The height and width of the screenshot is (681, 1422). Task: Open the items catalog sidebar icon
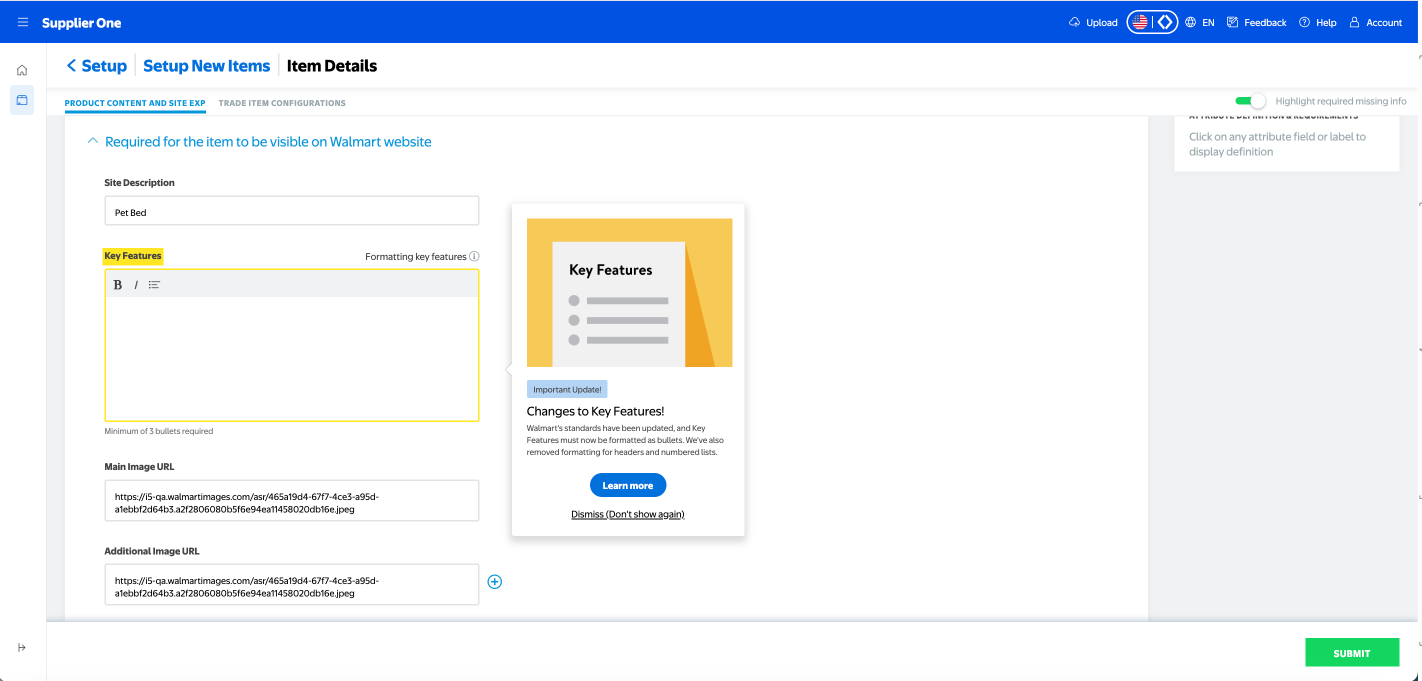(x=22, y=100)
